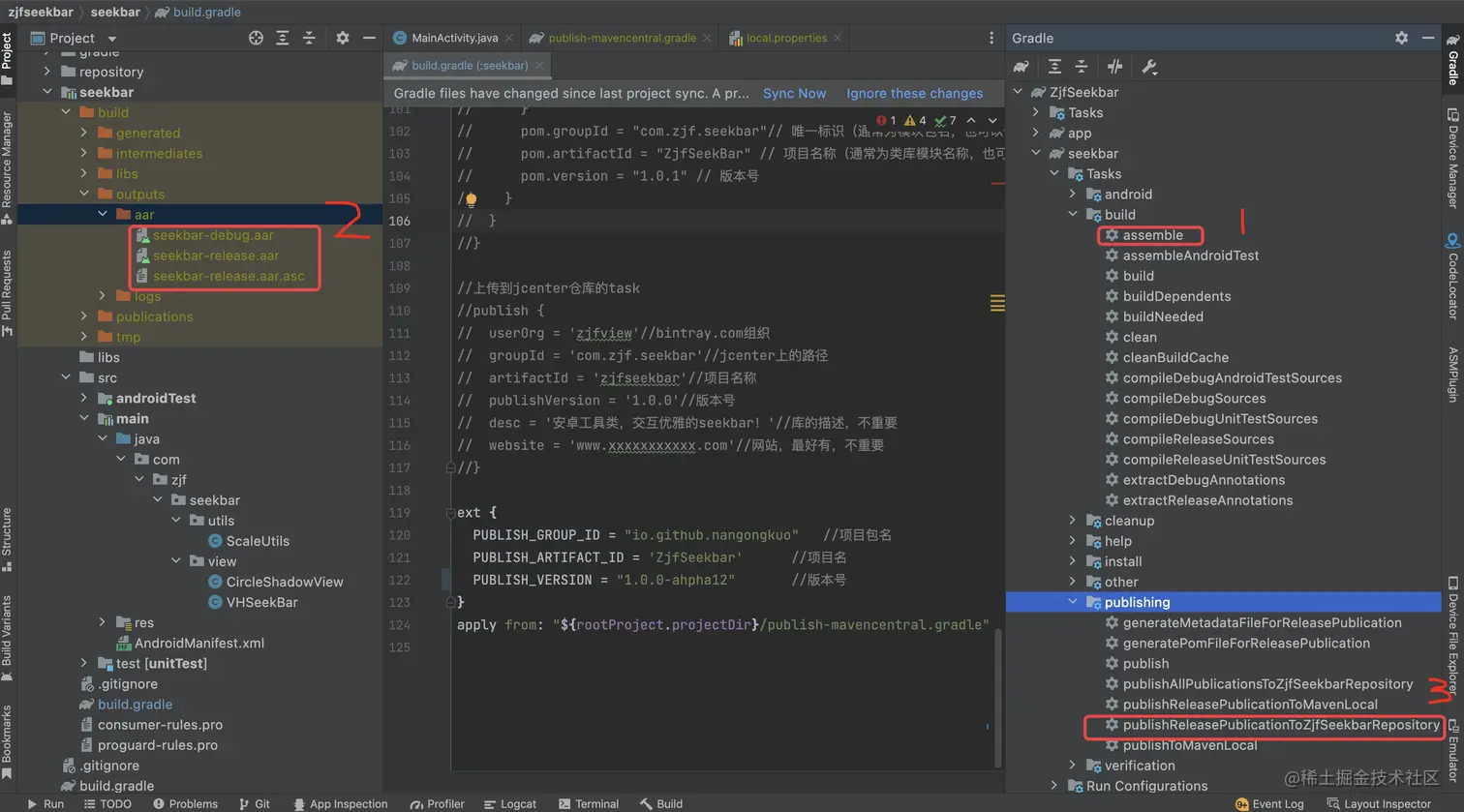Expand all nodes in Gradle toolbar
1464x812 pixels.
[x=1054, y=67]
